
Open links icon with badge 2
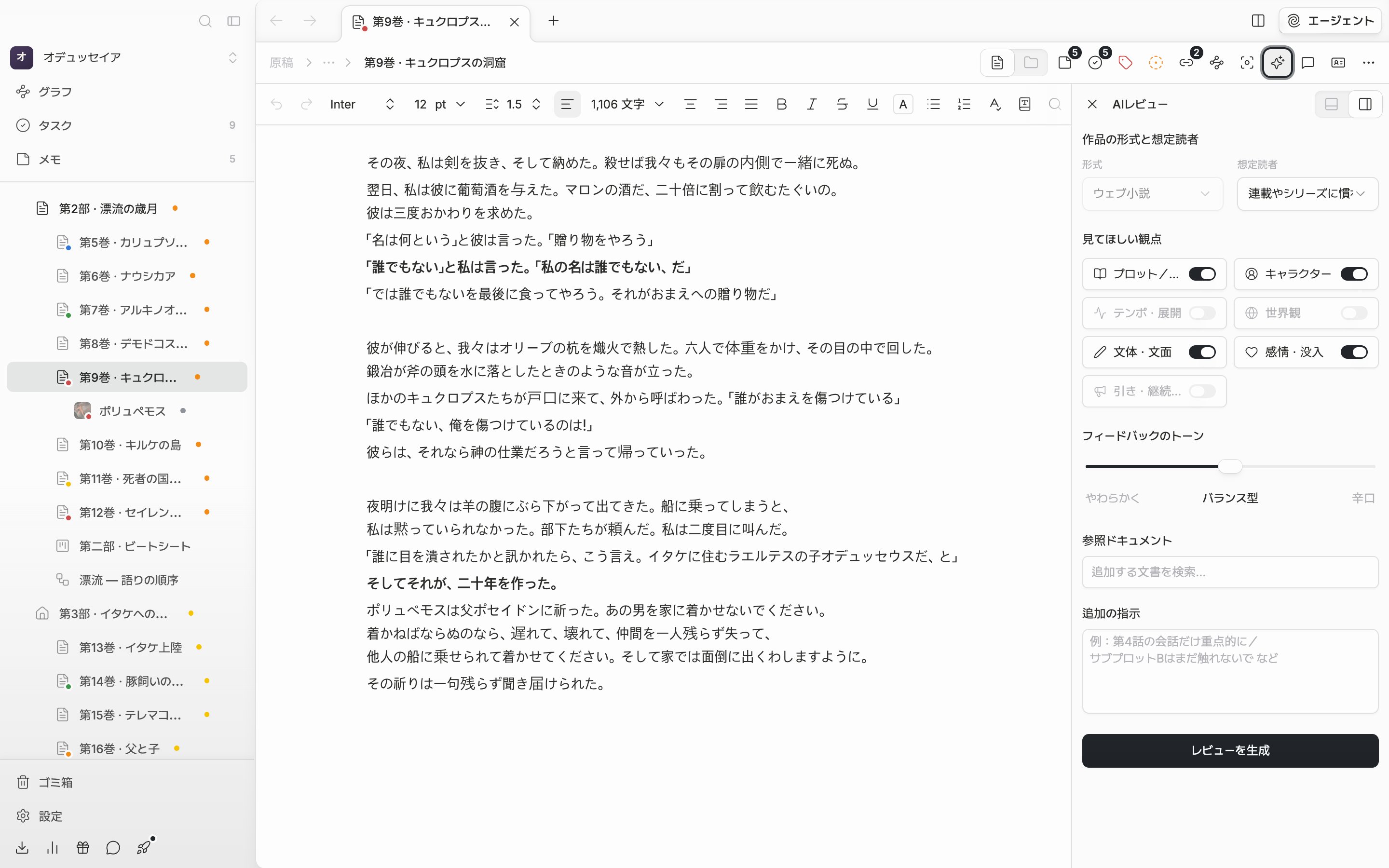coord(1186,62)
